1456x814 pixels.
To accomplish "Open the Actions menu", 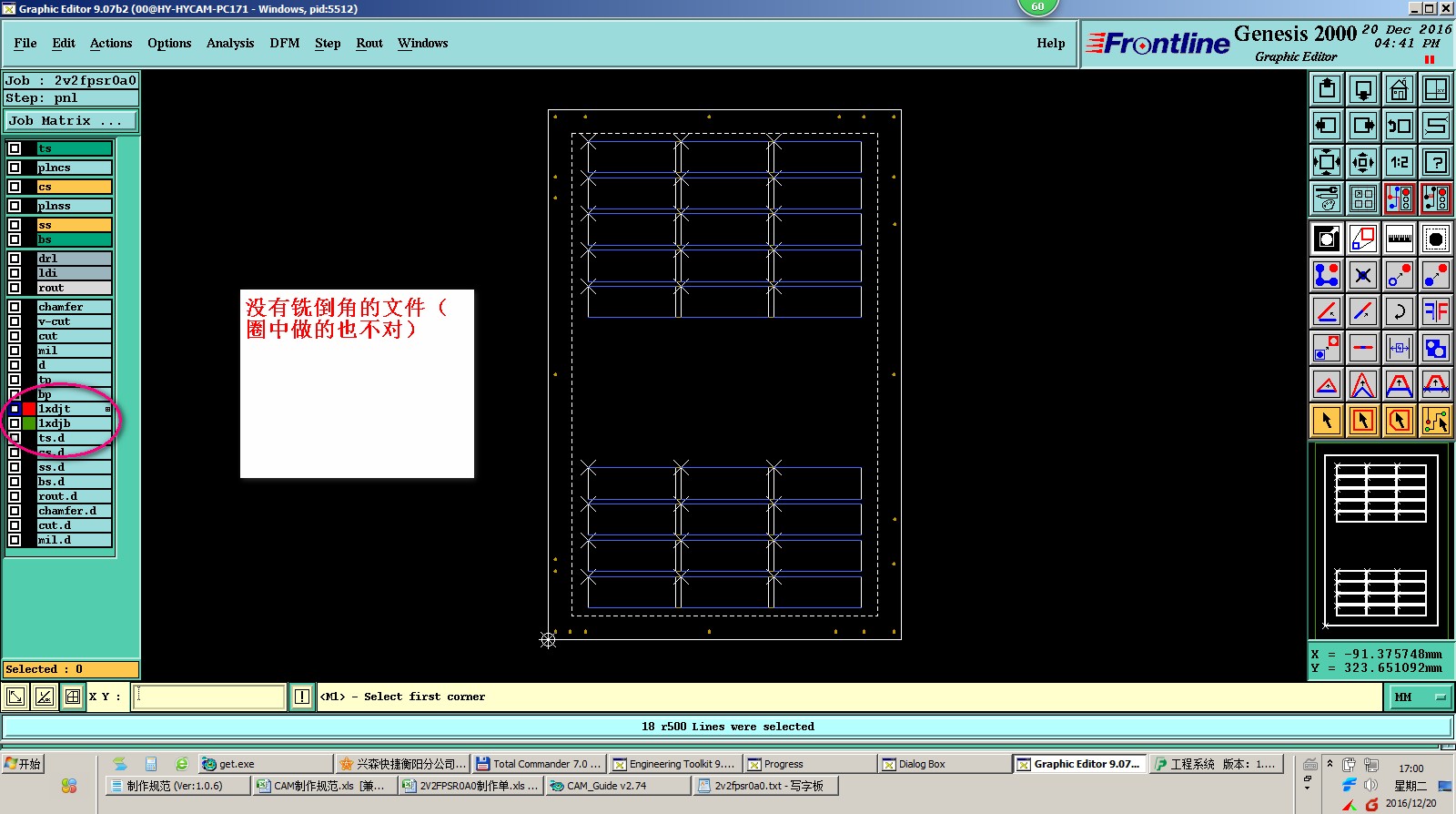I will 111,43.
